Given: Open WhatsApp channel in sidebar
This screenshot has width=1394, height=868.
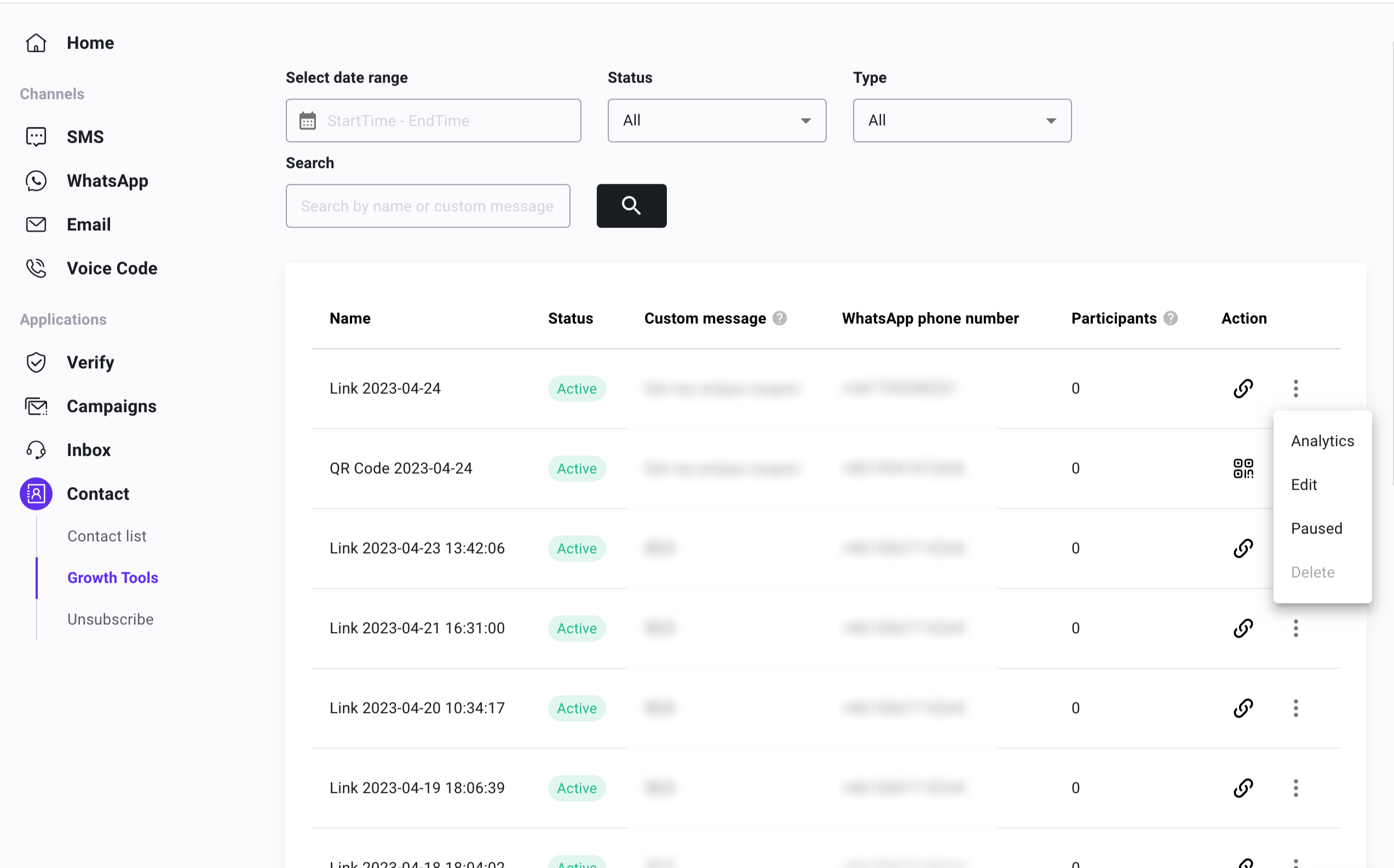Looking at the screenshot, I should (107, 181).
